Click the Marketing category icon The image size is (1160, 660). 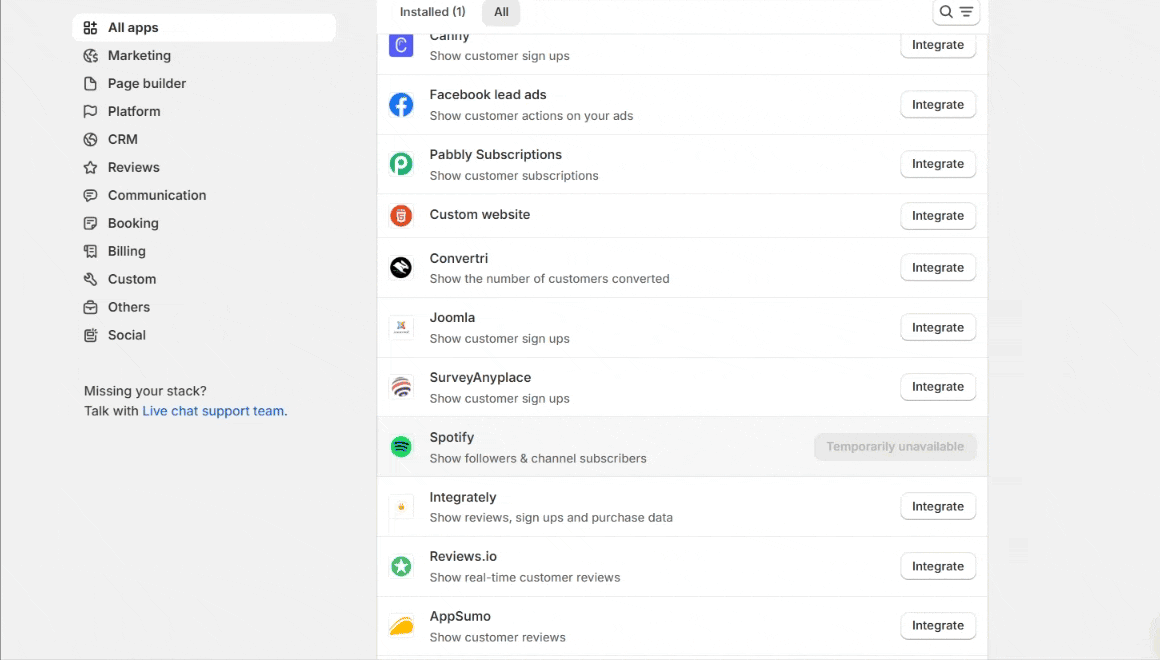point(90,55)
